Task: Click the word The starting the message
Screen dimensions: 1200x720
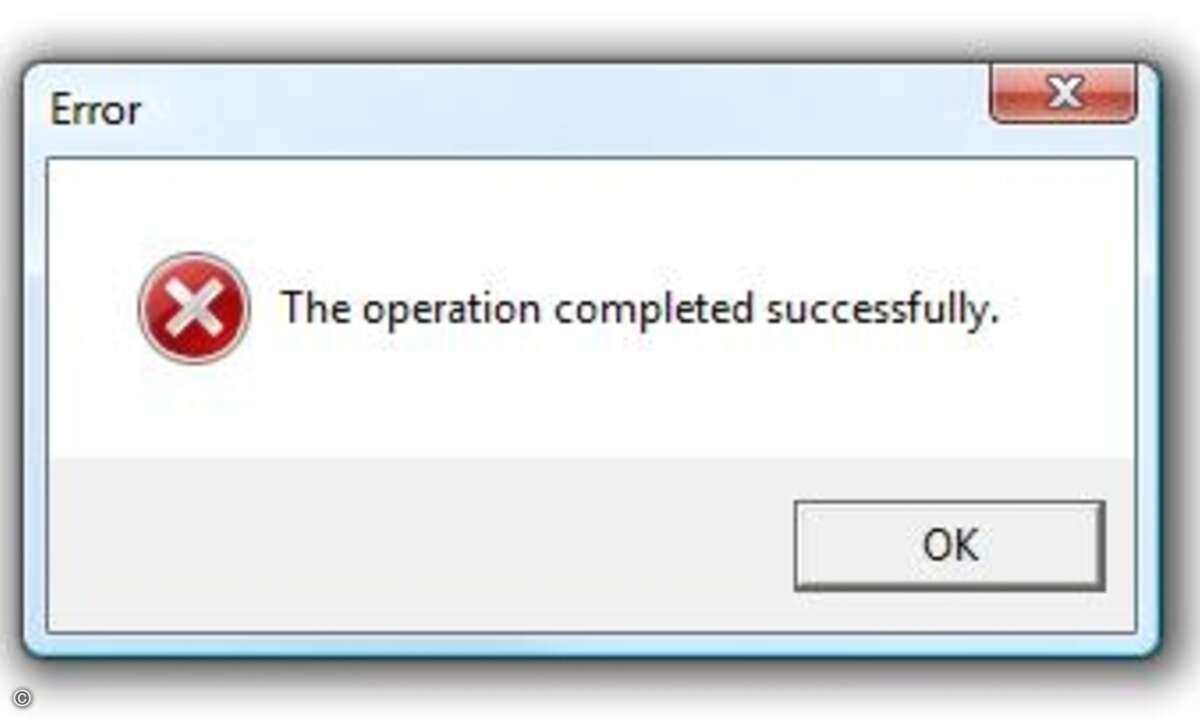Action: click(x=315, y=306)
